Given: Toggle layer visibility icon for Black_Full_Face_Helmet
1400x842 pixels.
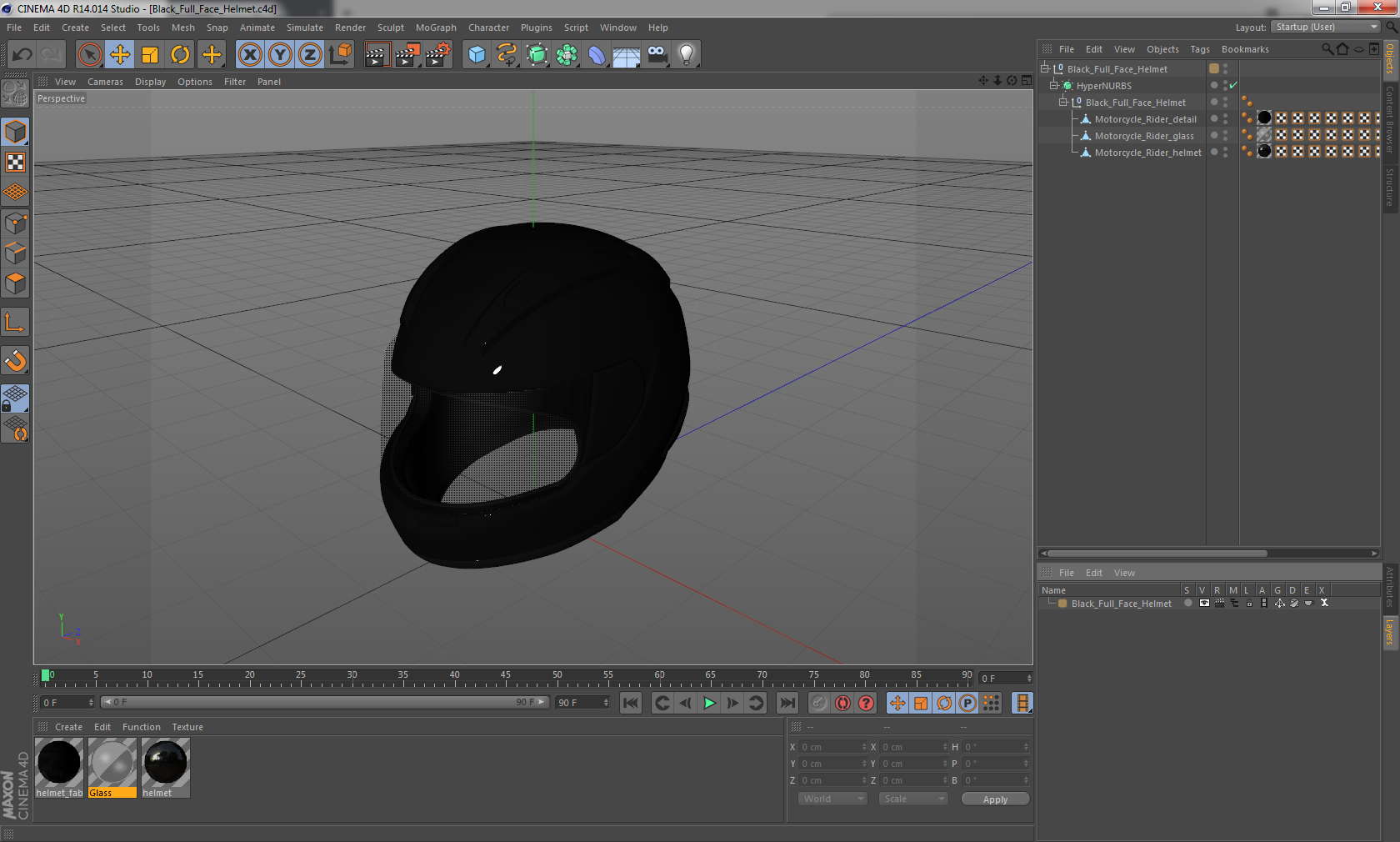Looking at the screenshot, I should pyautogui.click(x=1203, y=603).
